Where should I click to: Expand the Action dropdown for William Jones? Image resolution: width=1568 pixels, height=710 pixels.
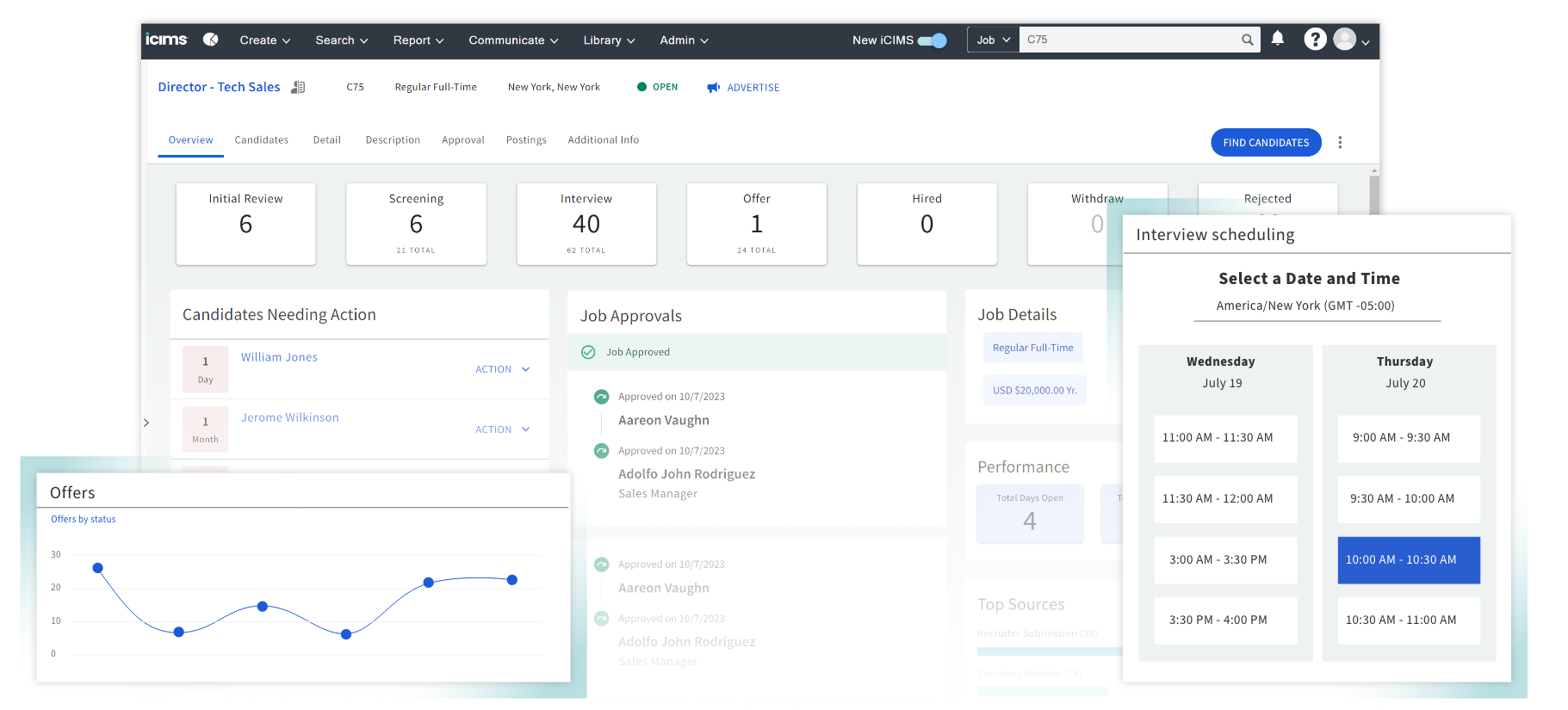(503, 369)
